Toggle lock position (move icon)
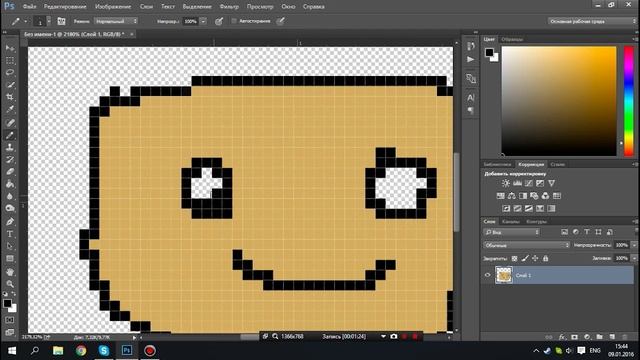 (535, 258)
